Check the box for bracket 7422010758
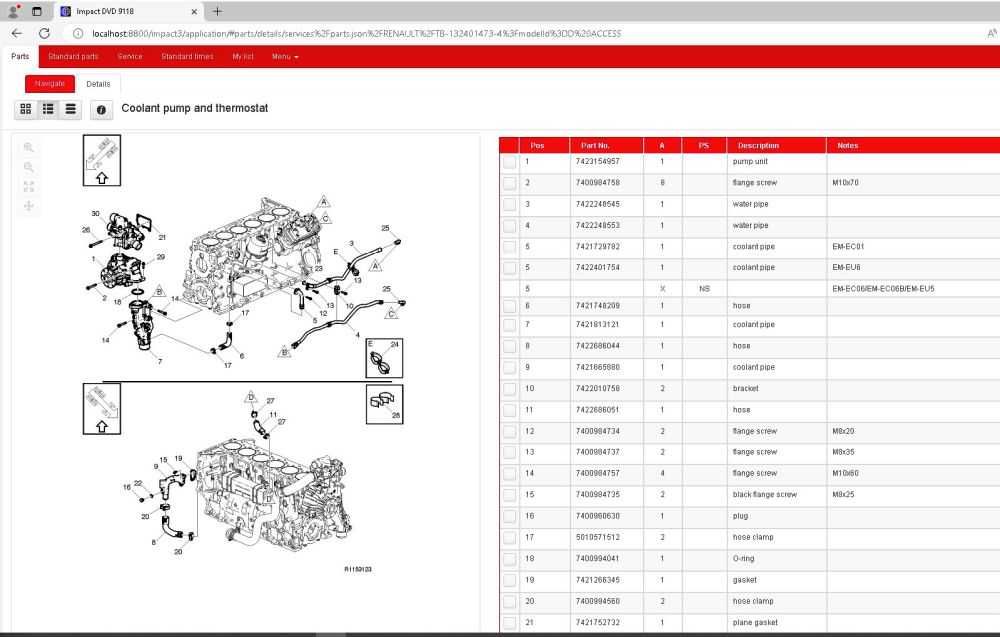Screen dimensions: 1000x637 click(x=509, y=389)
